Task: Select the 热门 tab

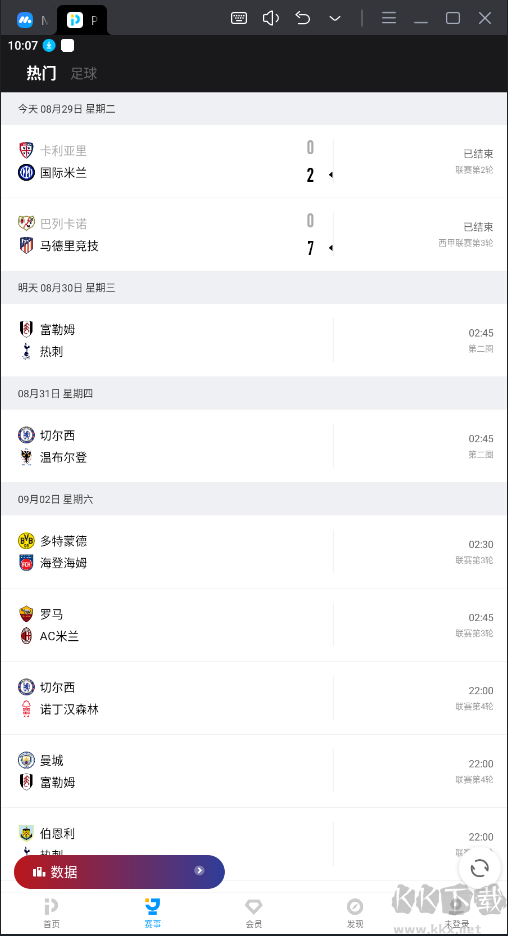Action: click(x=41, y=73)
